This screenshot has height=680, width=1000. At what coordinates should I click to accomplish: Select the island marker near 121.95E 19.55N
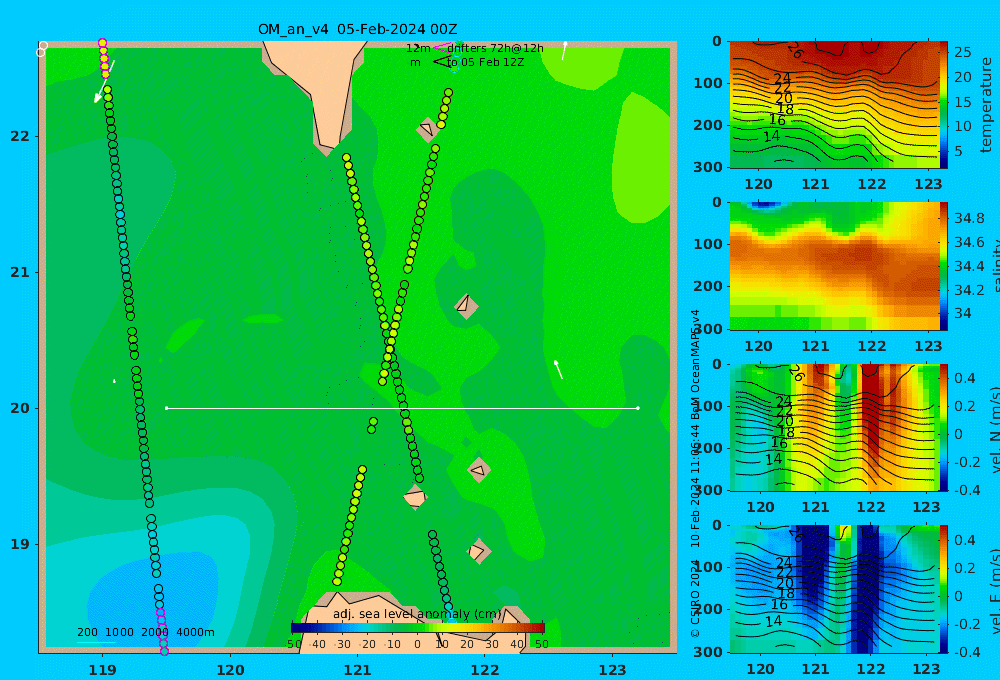coord(479,470)
